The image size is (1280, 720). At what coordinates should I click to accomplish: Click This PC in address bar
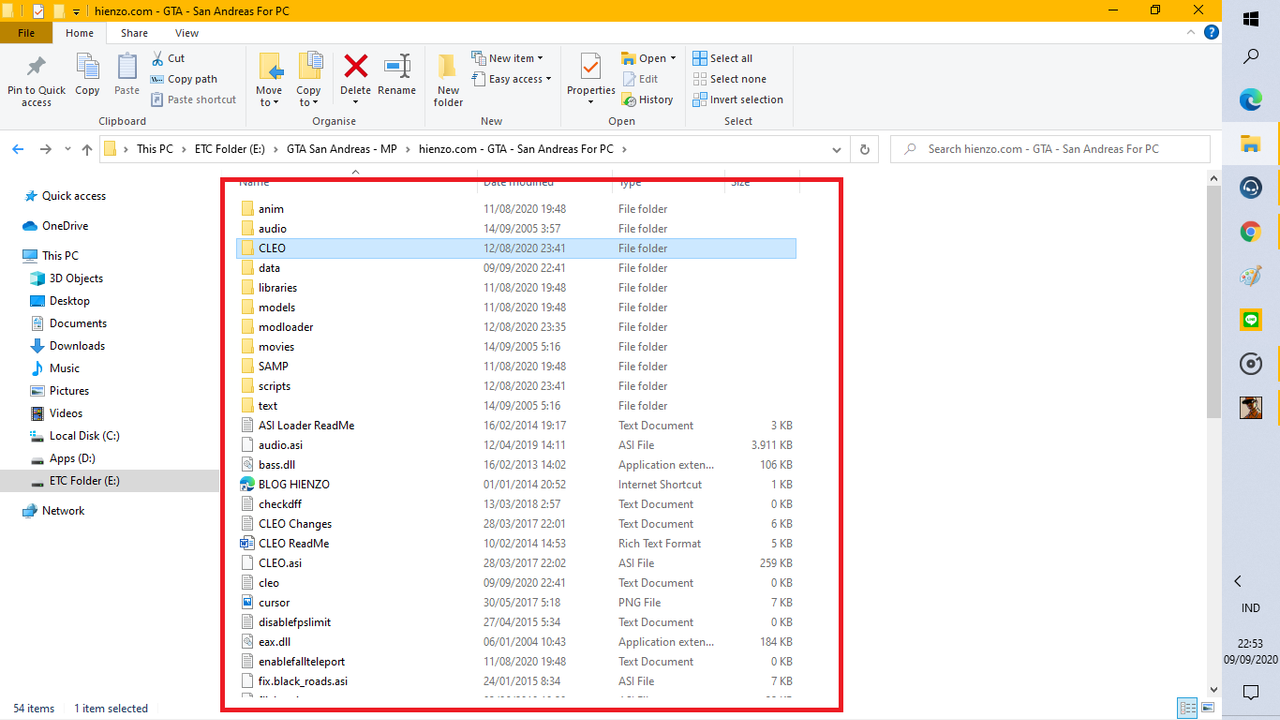[x=154, y=149]
